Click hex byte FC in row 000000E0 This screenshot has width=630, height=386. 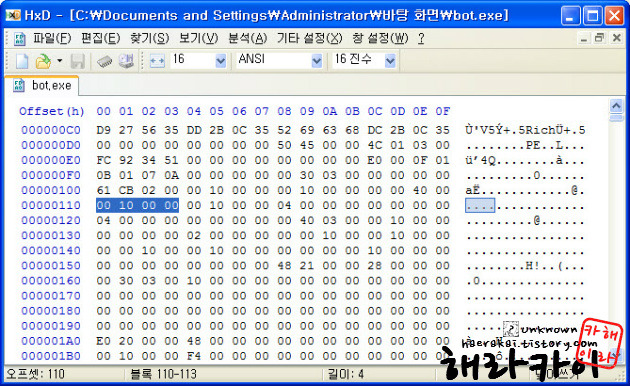click(x=103, y=160)
